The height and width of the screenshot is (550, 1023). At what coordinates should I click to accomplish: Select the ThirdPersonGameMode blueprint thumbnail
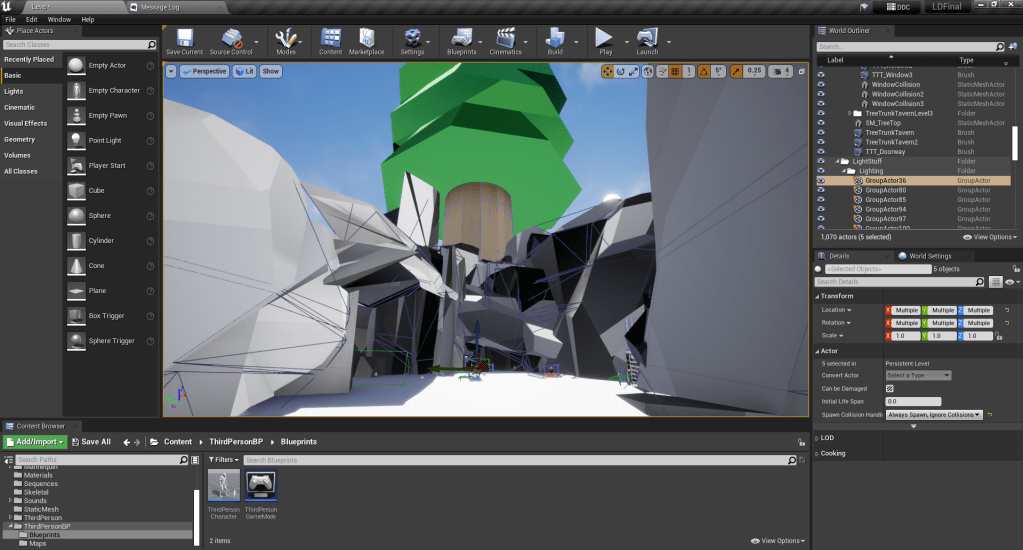(x=260, y=486)
